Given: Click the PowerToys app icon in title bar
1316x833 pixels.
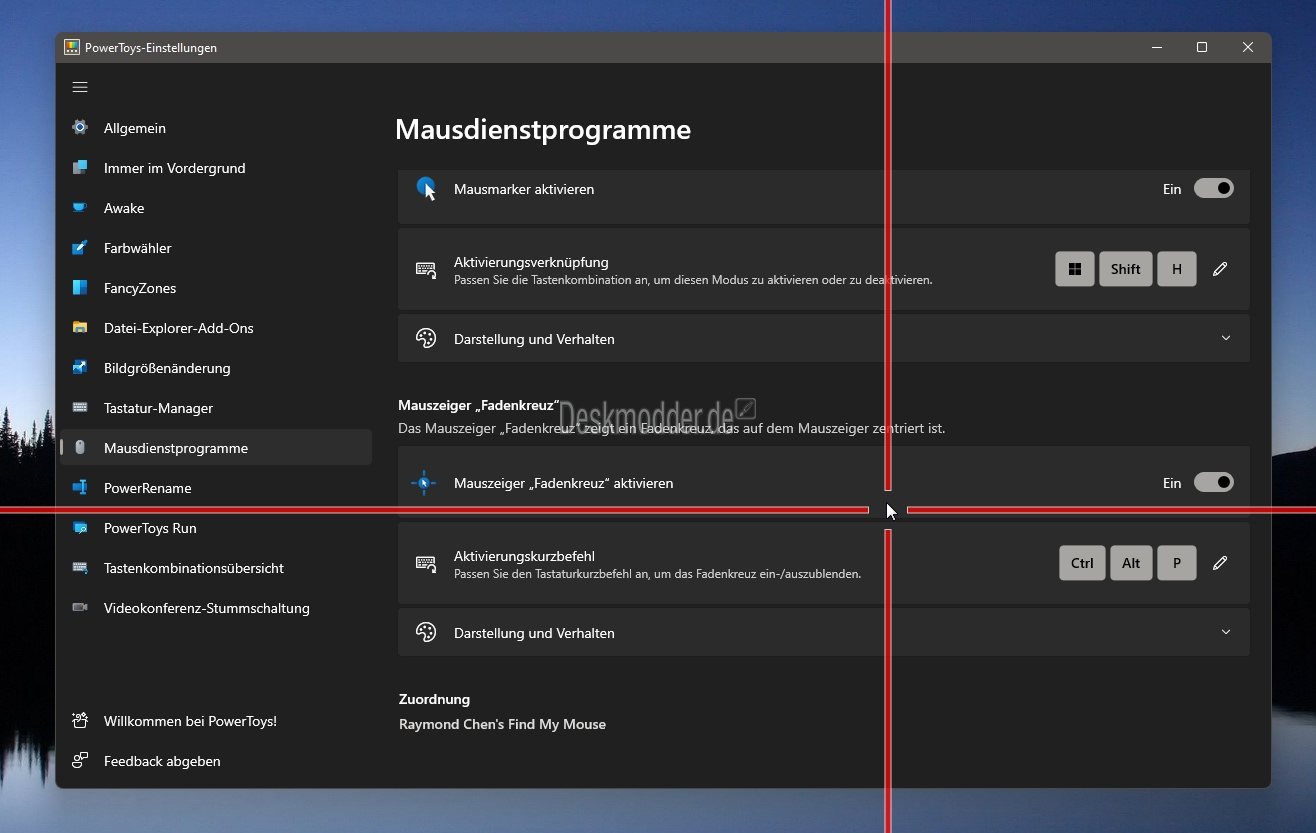Looking at the screenshot, I should [72, 47].
